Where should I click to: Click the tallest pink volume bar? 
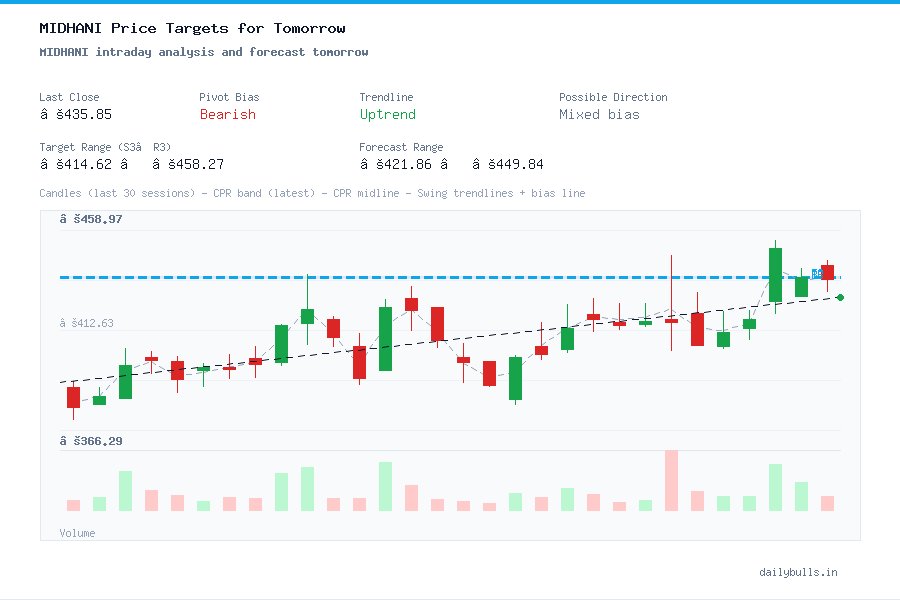(671, 481)
